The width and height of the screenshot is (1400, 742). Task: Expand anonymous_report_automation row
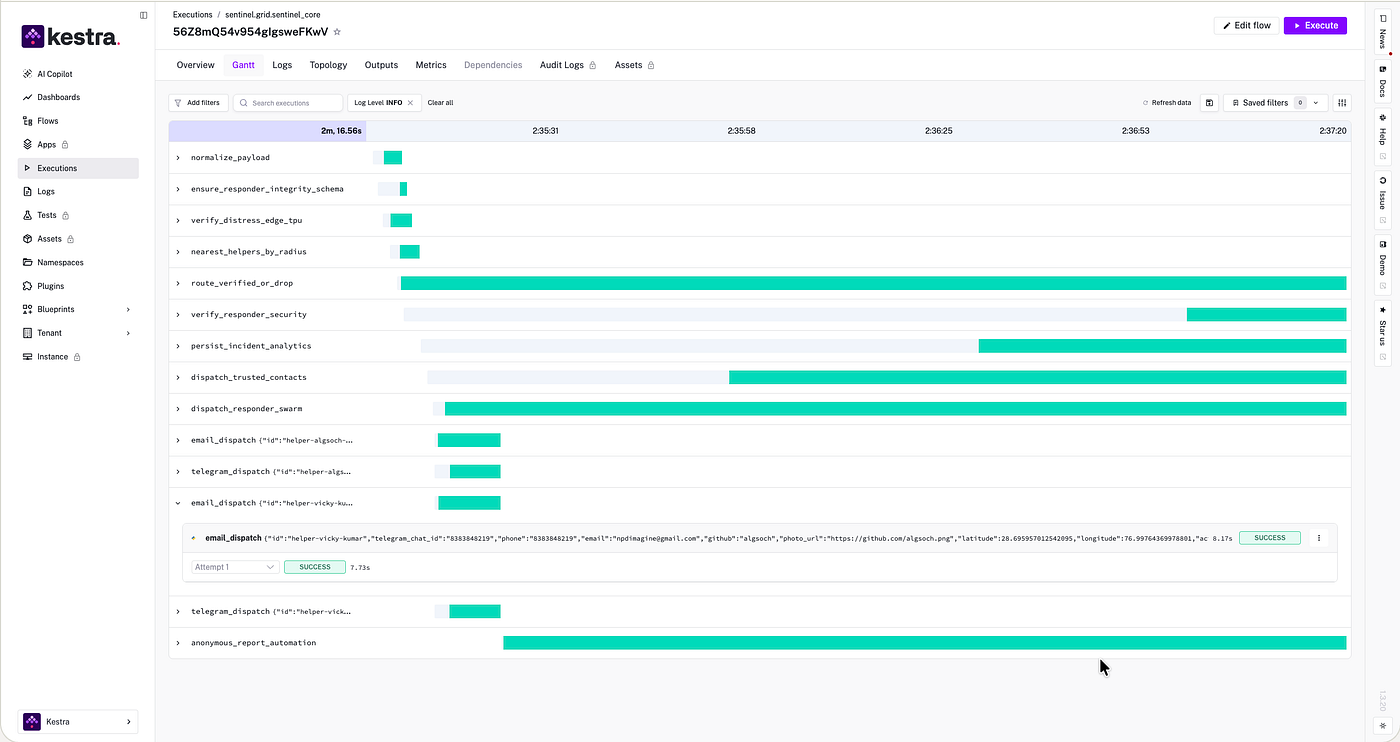pos(178,643)
